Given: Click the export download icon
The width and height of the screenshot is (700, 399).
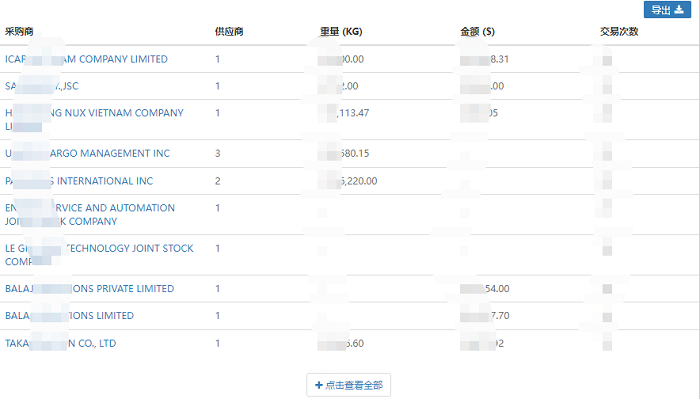Looking at the screenshot, I should 679,9.
